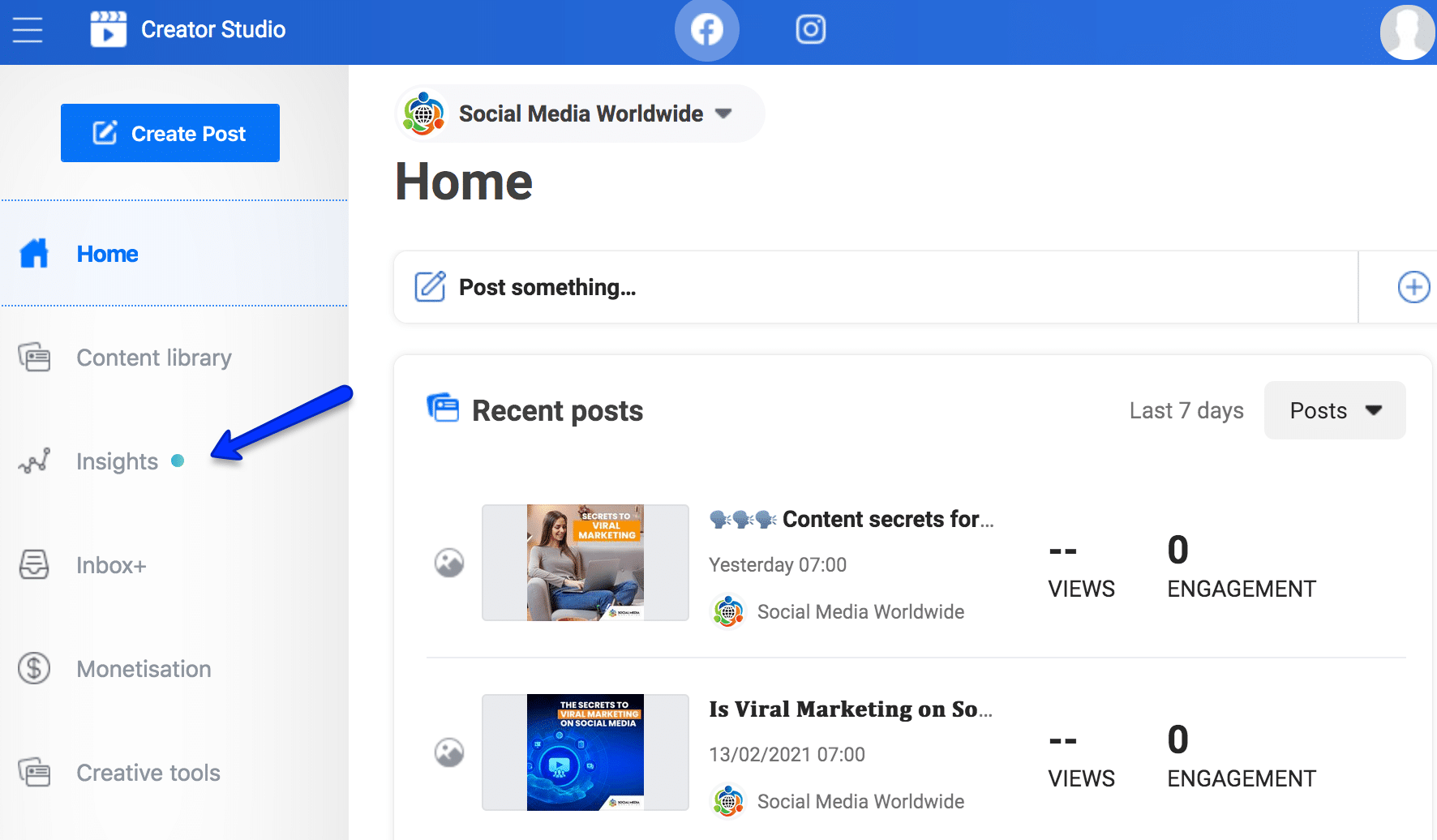This screenshot has height=840, width=1437.
Task: Open the 'Content secrets for...' post title
Action: (x=887, y=519)
